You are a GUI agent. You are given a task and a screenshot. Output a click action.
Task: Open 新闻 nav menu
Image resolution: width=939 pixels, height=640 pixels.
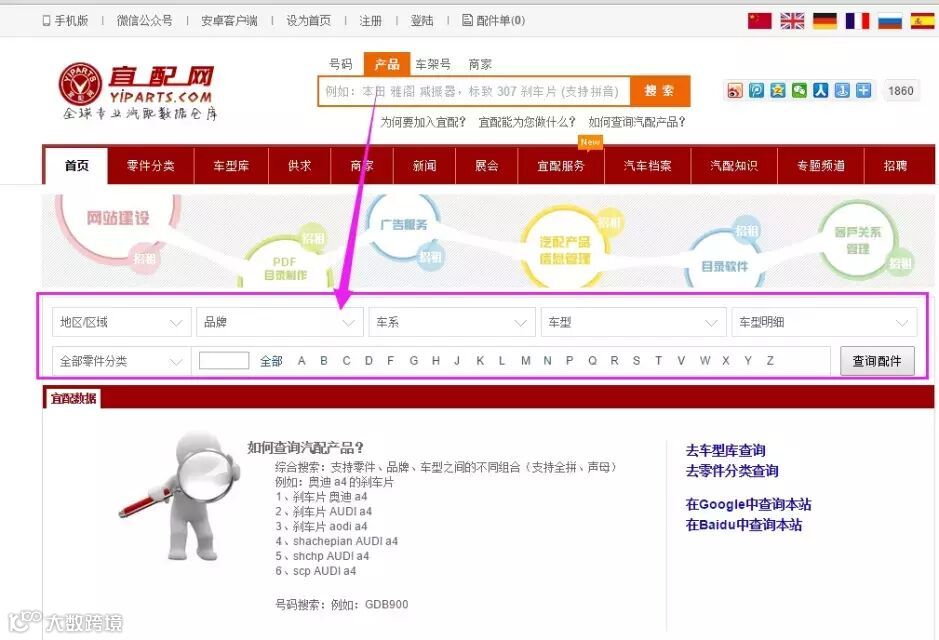pyautogui.click(x=425, y=166)
